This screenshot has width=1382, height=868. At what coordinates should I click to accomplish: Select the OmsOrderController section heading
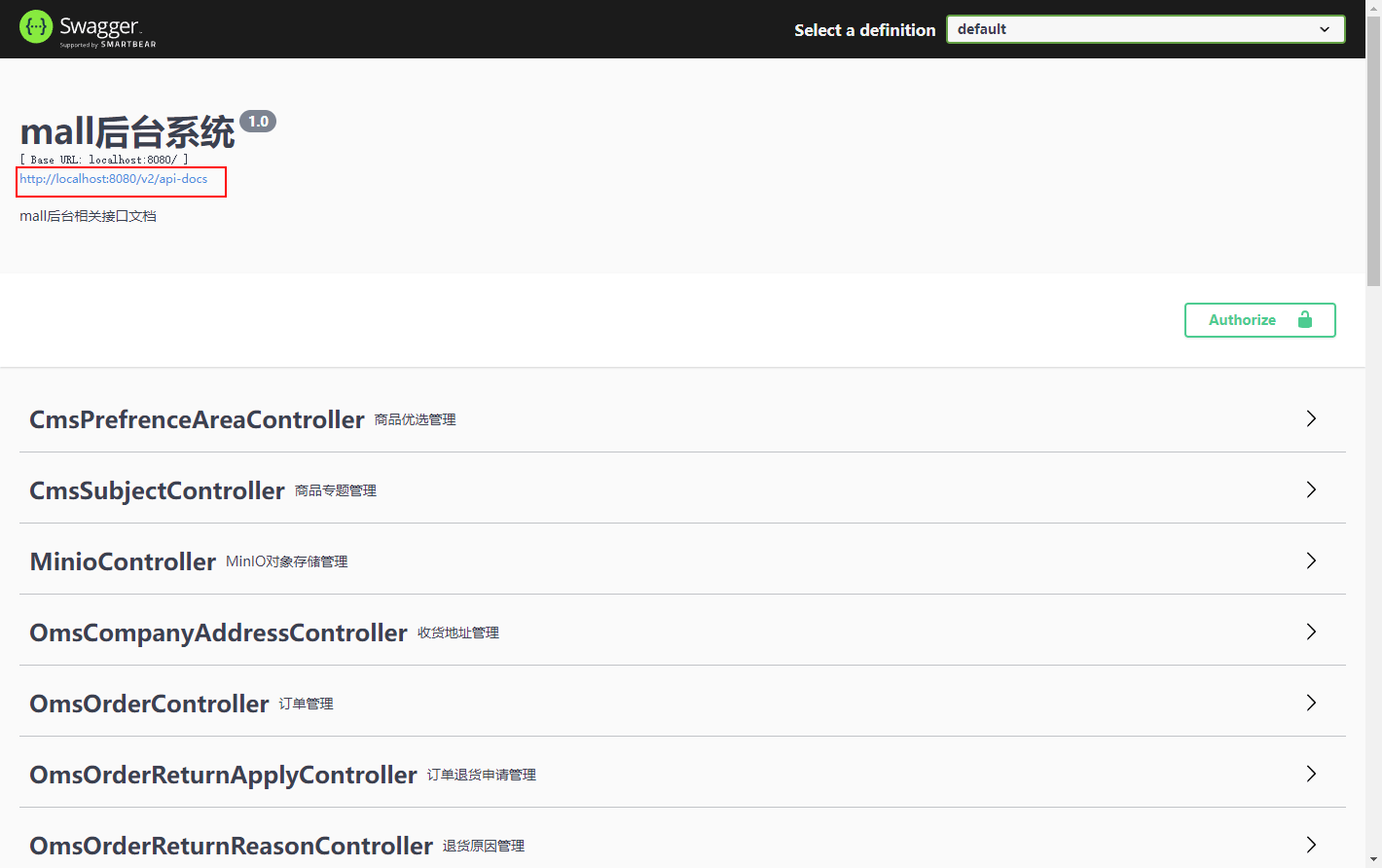tap(149, 704)
